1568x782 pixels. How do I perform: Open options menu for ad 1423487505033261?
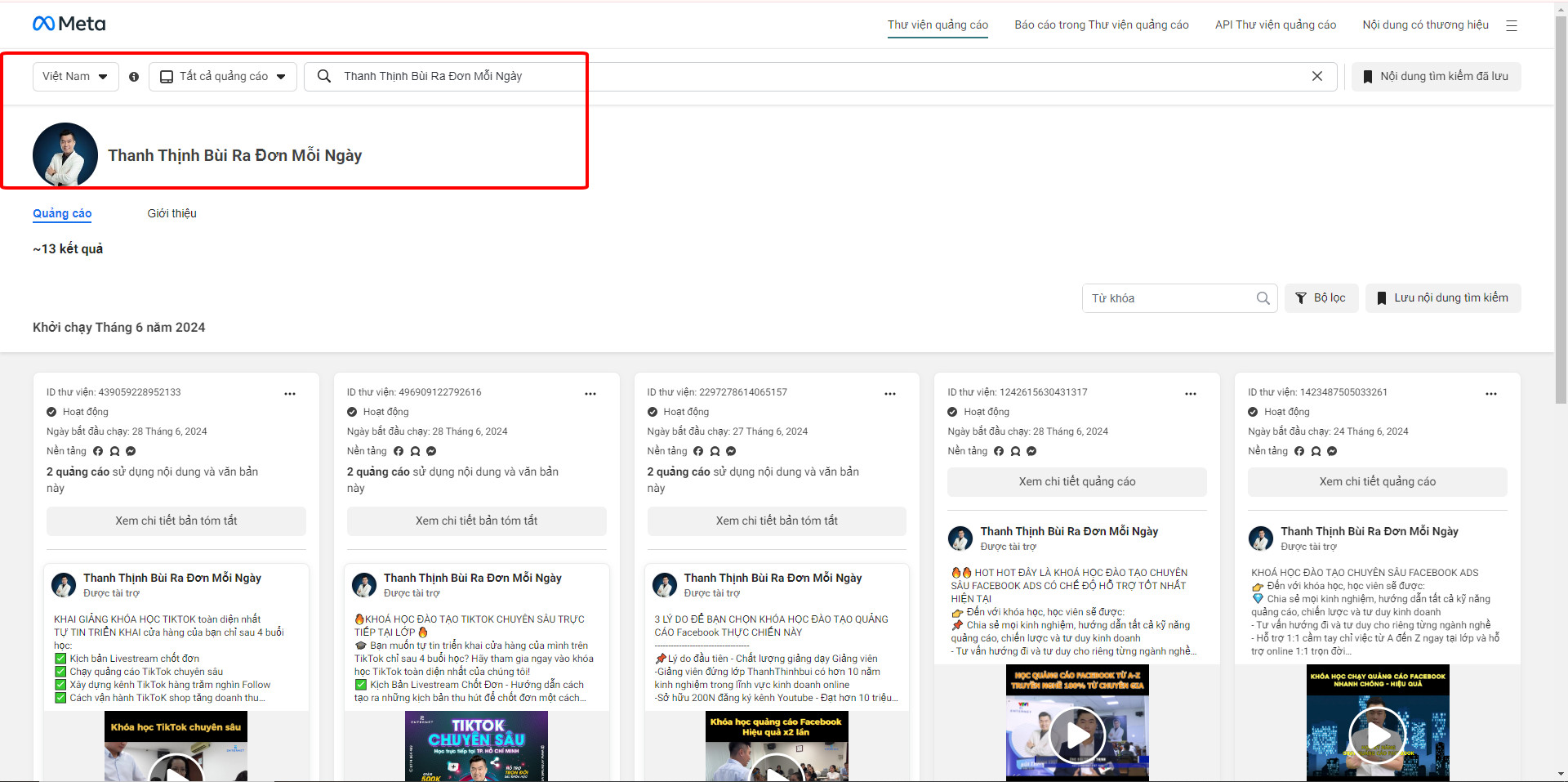pos(1491,394)
